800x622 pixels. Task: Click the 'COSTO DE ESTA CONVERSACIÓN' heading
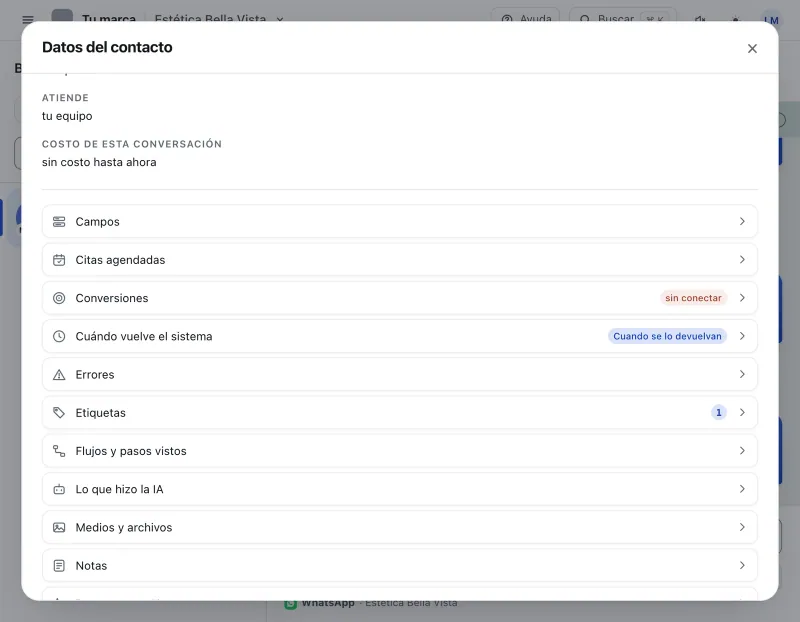(x=132, y=144)
